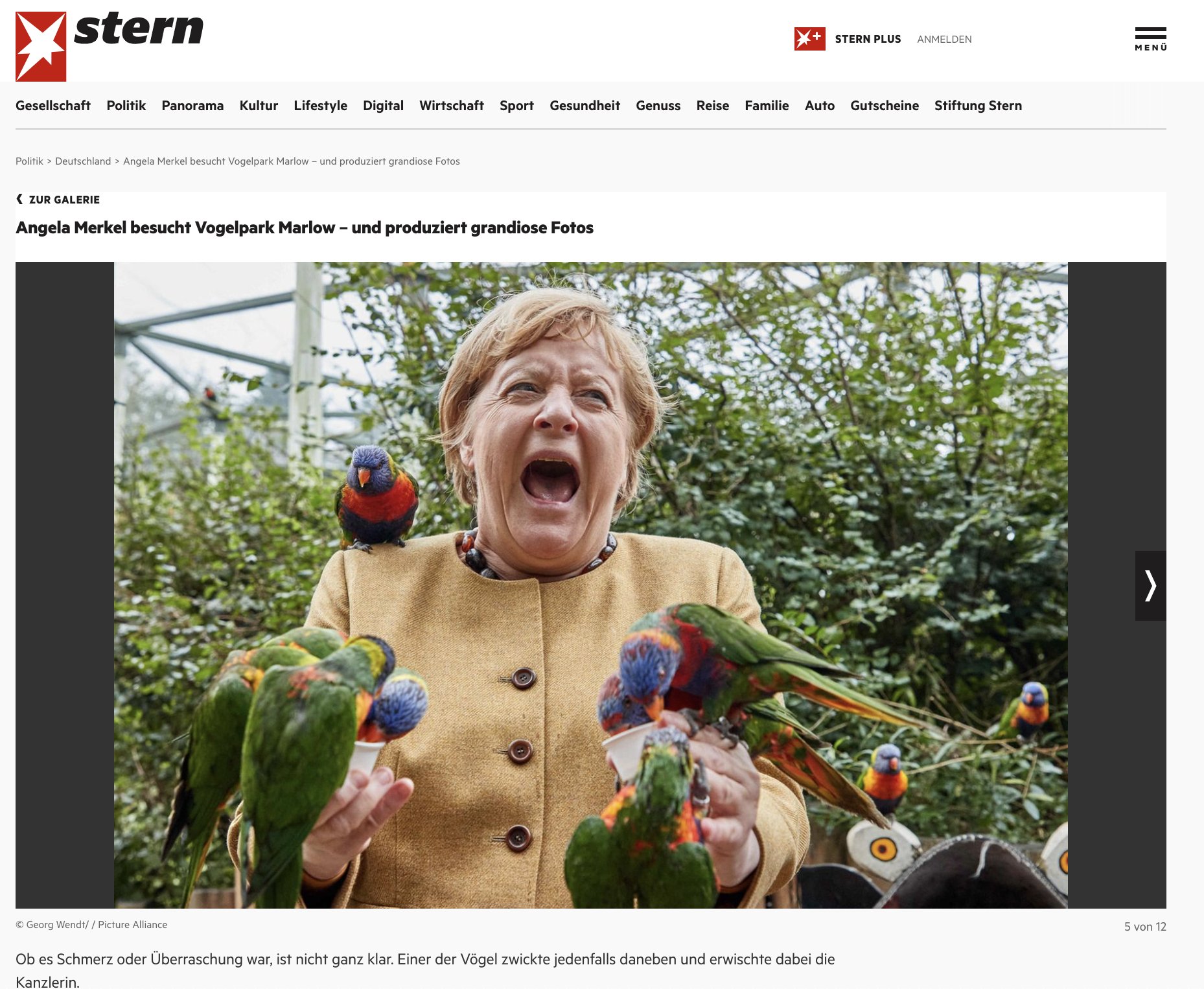Open the Panorama section
The width and height of the screenshot is (1204, 989).
coord(192,106)
